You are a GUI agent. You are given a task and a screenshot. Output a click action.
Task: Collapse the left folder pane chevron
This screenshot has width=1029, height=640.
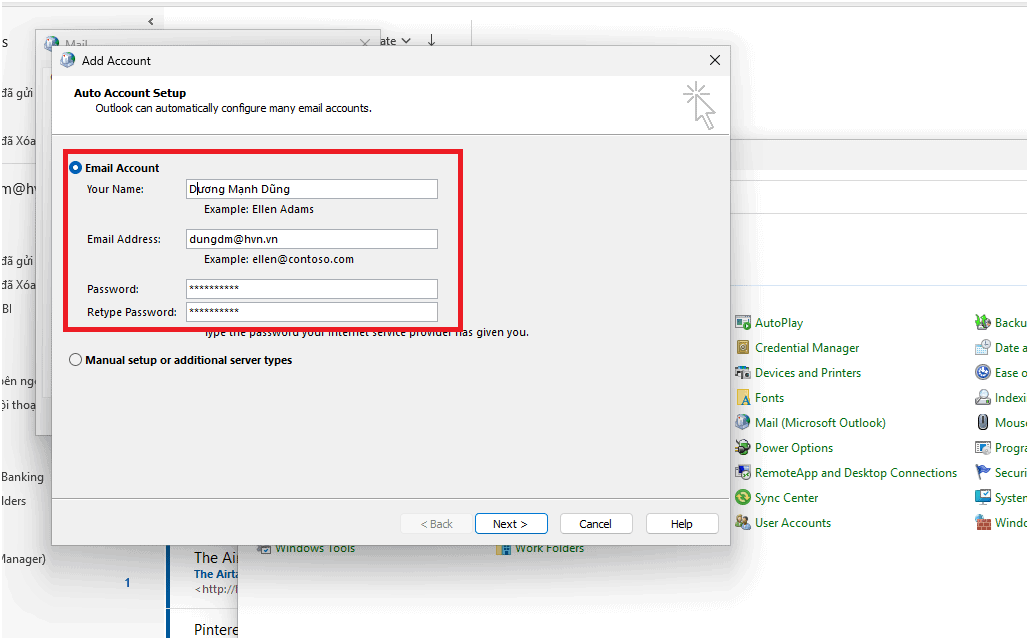151,21
